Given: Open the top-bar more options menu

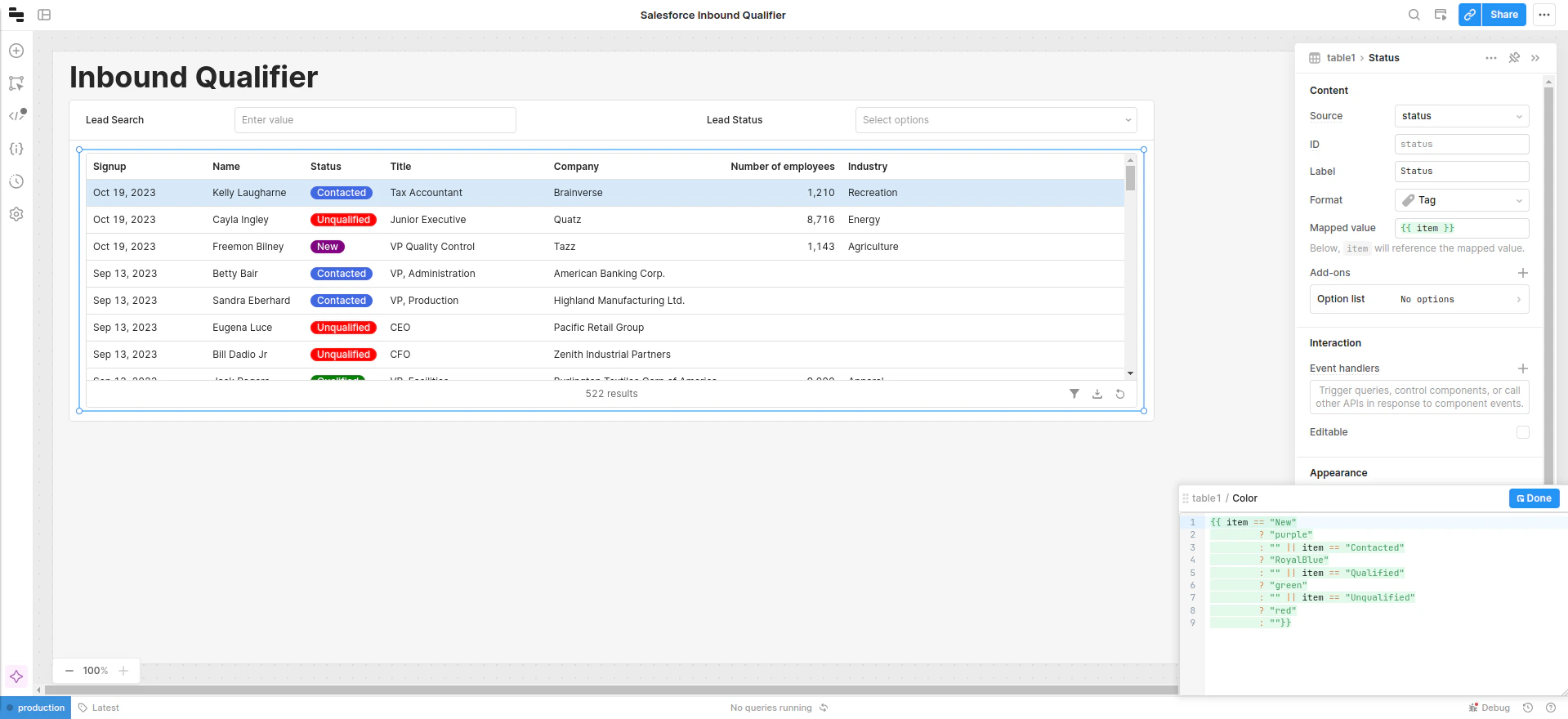Looking at the screenshot, I should tap(1544, 15).
